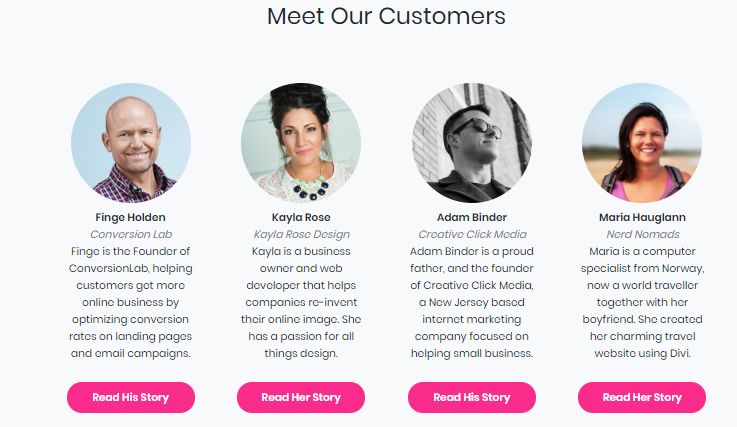Click the Meet Our Customers heading
The image size is (737, 427).
coord(386,16)
